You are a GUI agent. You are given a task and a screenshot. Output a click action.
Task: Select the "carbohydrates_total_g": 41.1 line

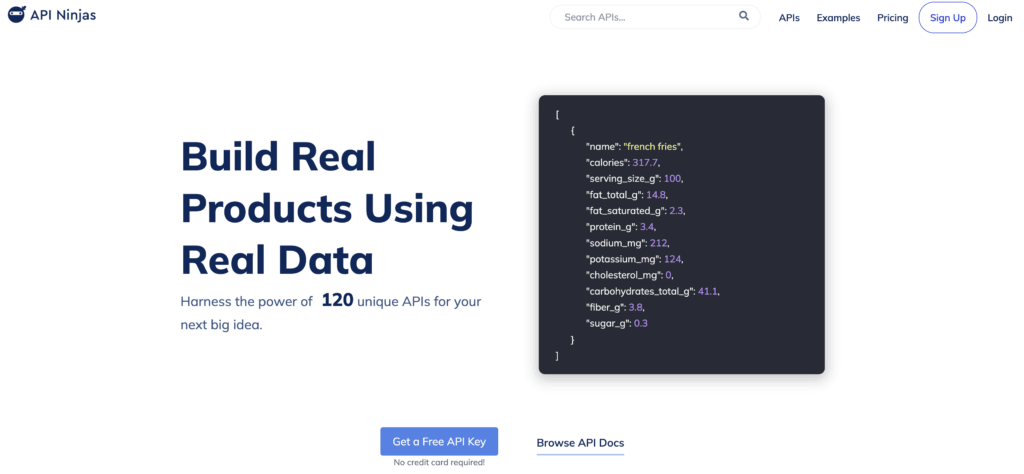coord(653,291)
